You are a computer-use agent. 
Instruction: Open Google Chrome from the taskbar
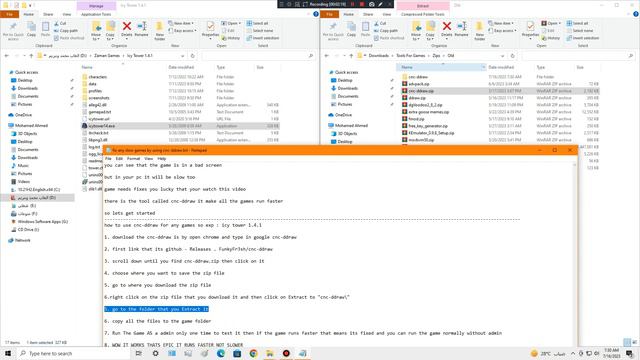[253, 353]
